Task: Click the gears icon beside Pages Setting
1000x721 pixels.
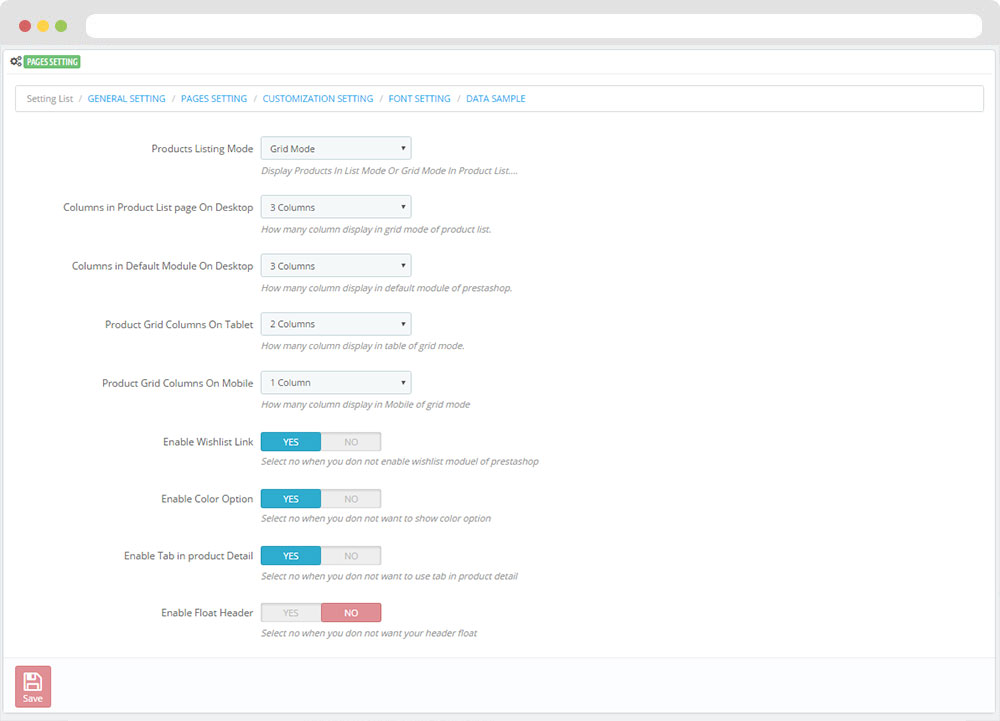Action: pyautogui.click(x=16, y=62)
